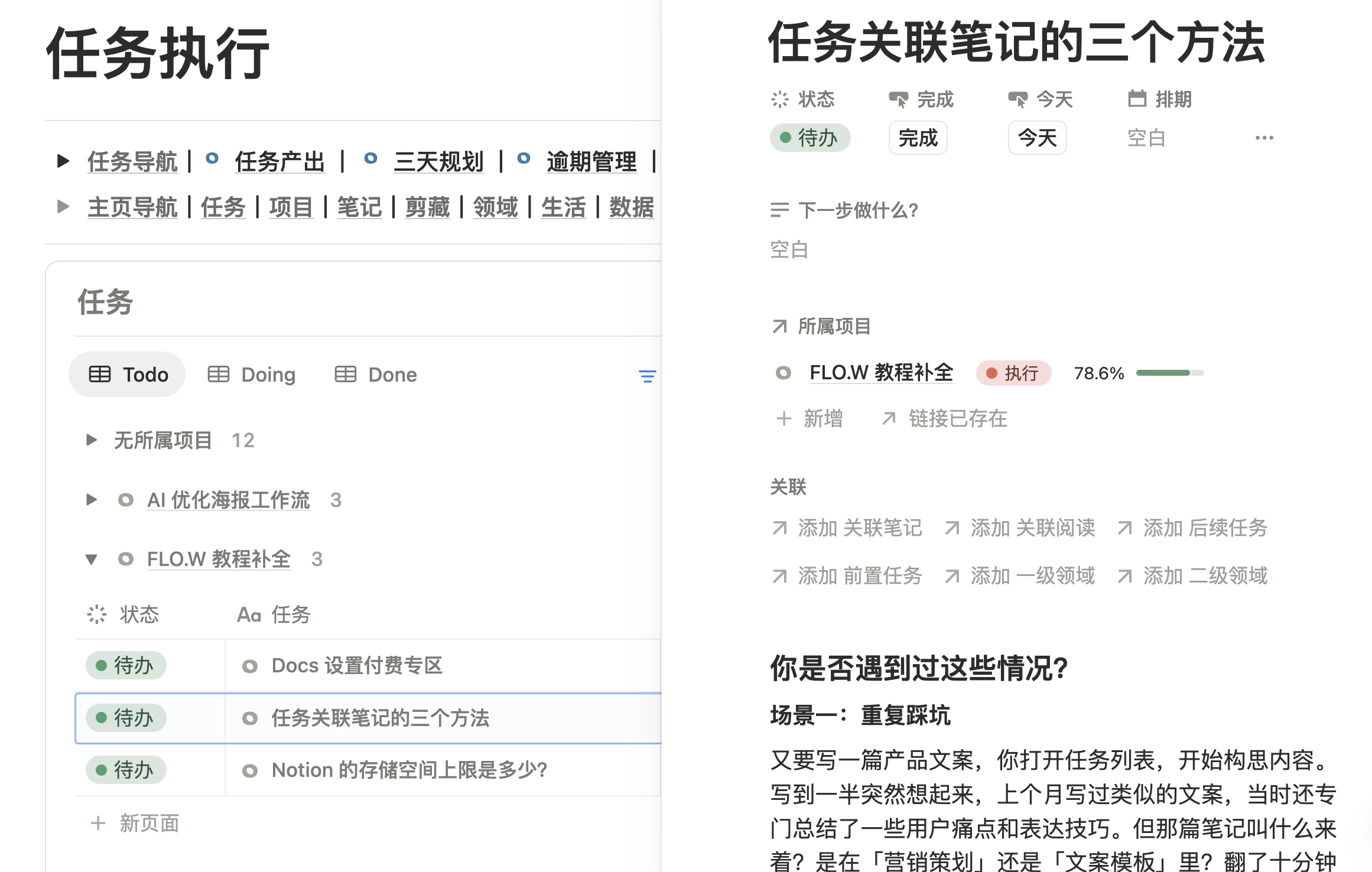Change the 待办 status tag in side panel
Screen dimensions: 1372x872
click(x=809, y=138)
